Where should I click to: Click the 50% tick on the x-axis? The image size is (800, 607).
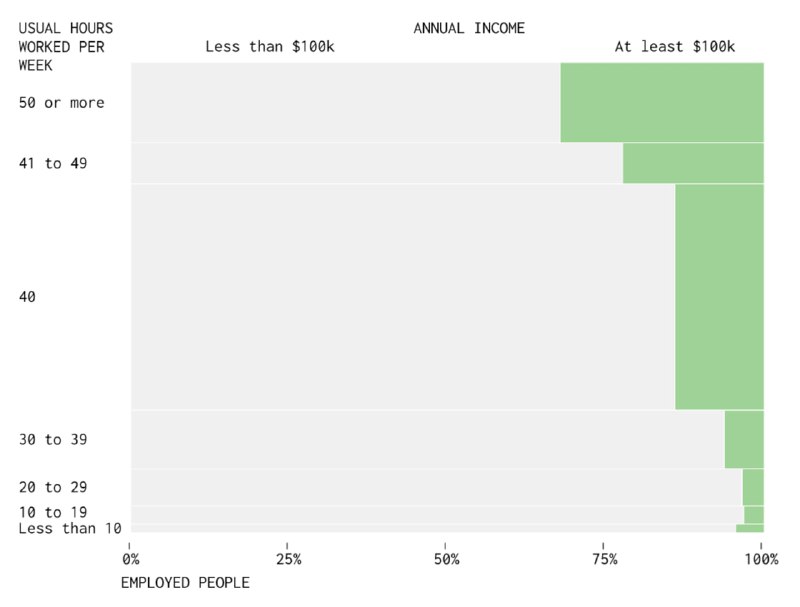pos(446,559)
